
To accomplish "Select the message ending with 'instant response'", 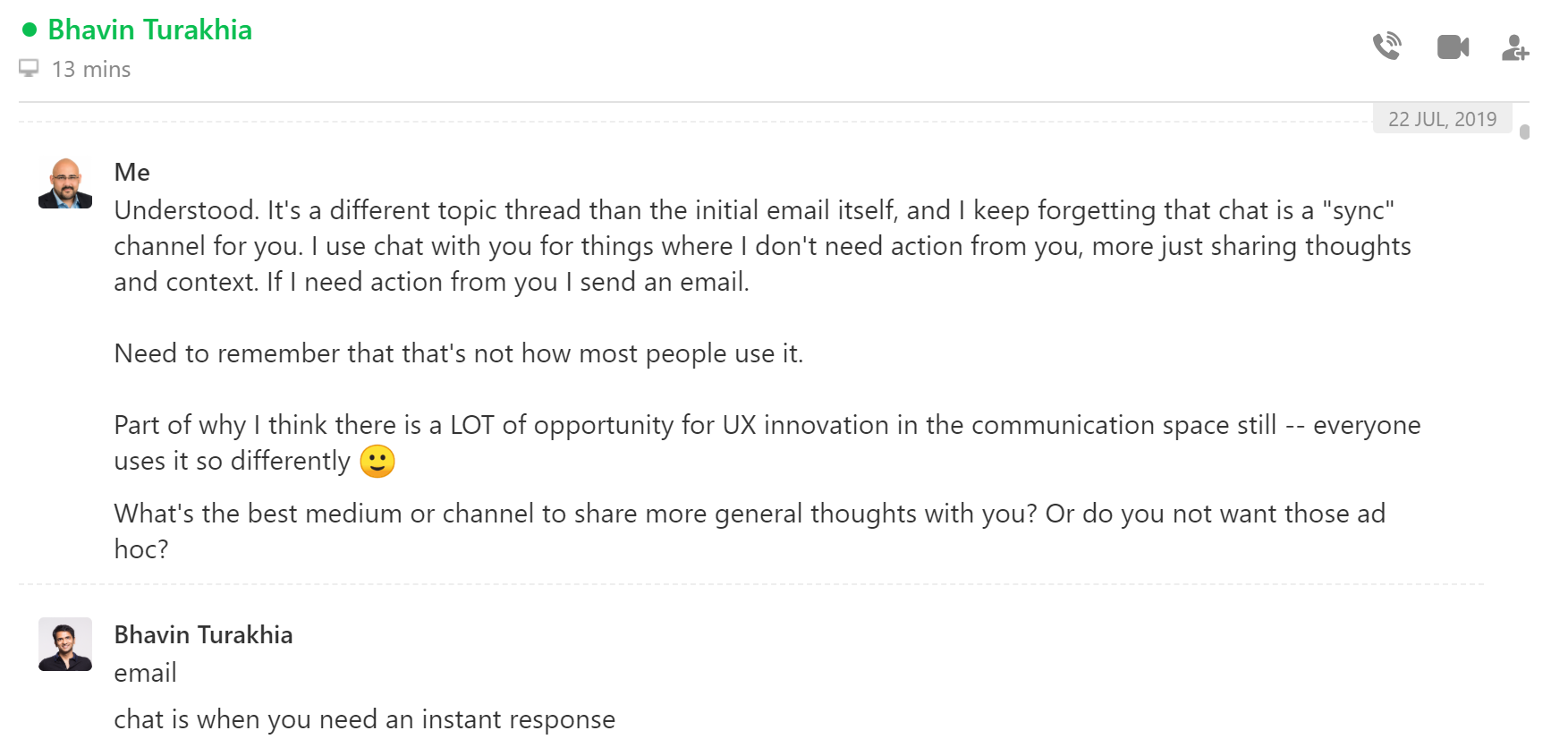I will click(363, 718).
